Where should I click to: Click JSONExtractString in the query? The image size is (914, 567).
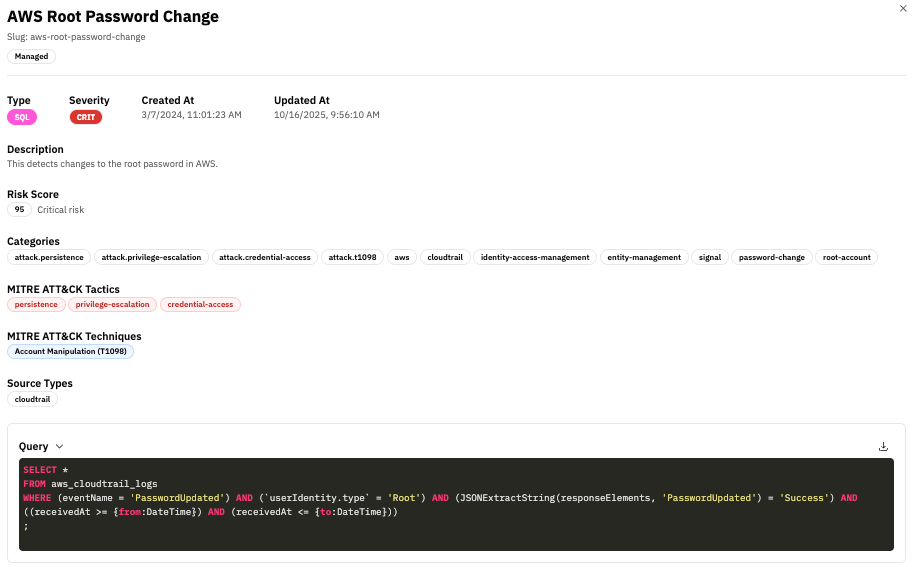506,498
